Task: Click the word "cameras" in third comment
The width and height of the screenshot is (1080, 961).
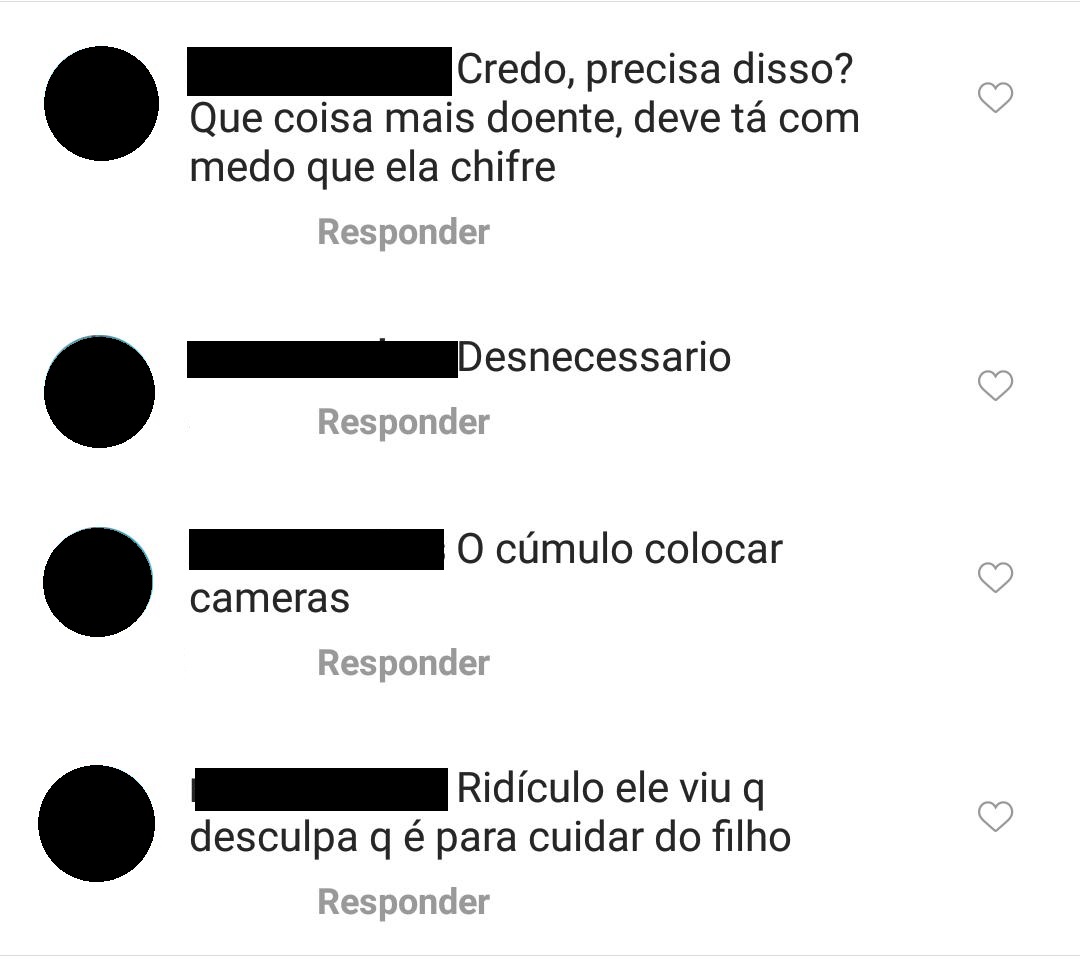Action: [270, 599]
